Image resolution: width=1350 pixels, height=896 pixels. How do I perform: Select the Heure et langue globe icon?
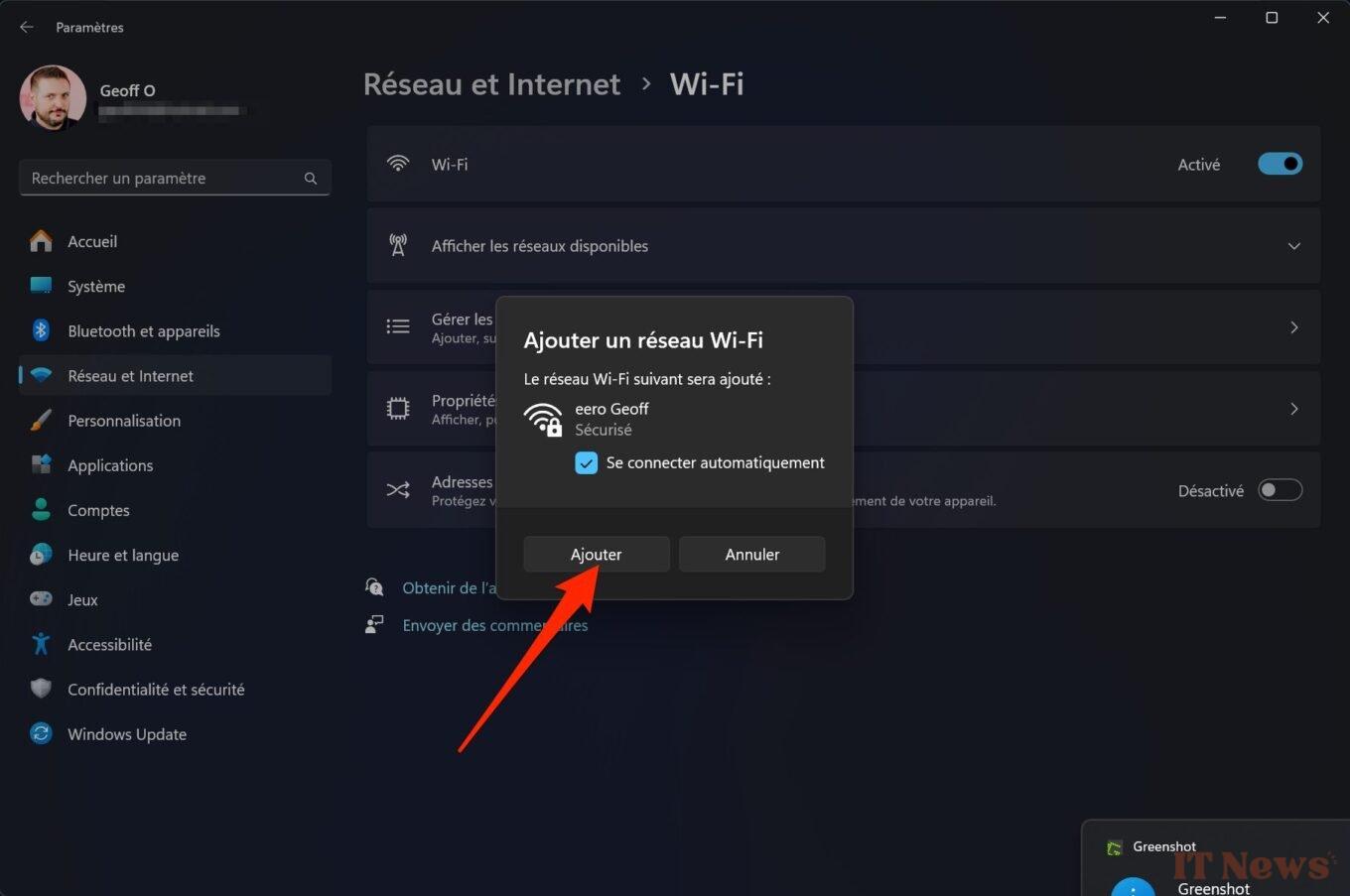41,555
